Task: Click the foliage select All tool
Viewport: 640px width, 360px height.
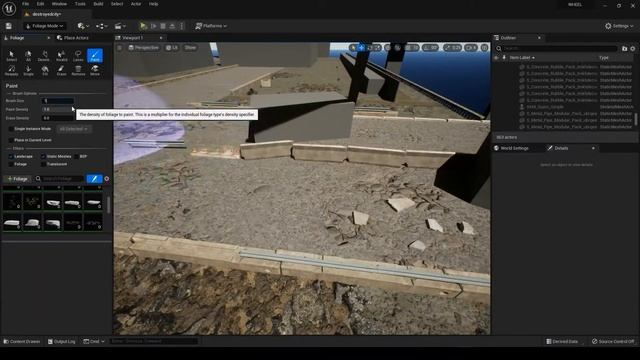Action: click(28, 56)
